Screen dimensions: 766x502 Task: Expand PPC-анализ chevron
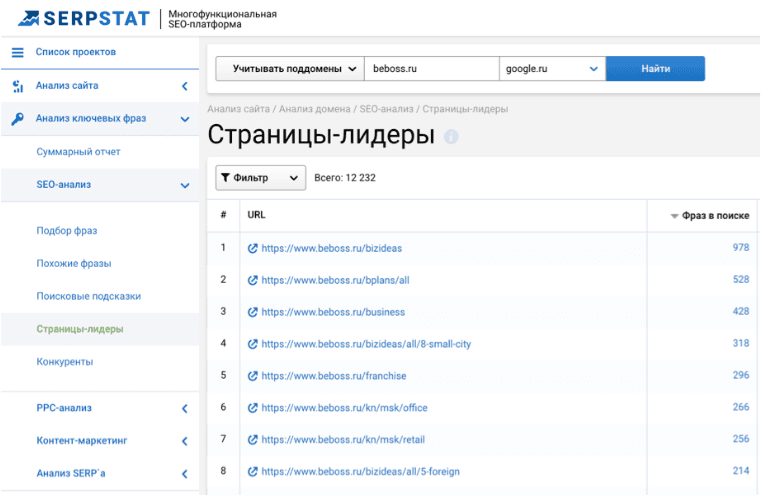pyautogui.click(x=185, y=409)
